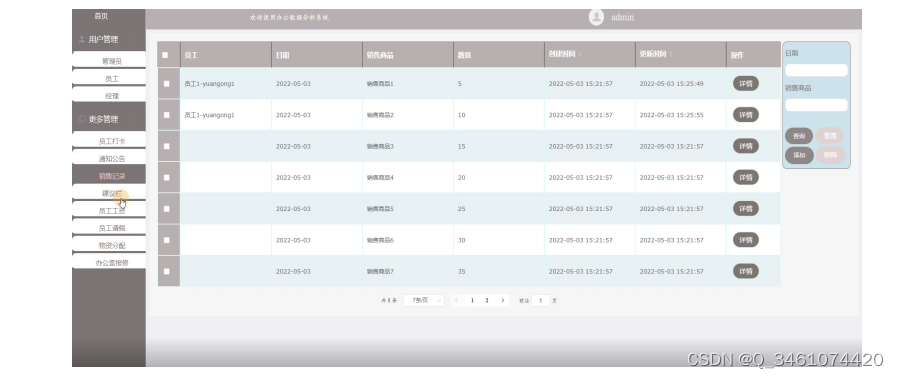
Task: Click the 添加 add button
Action: (x=799, y=155)
